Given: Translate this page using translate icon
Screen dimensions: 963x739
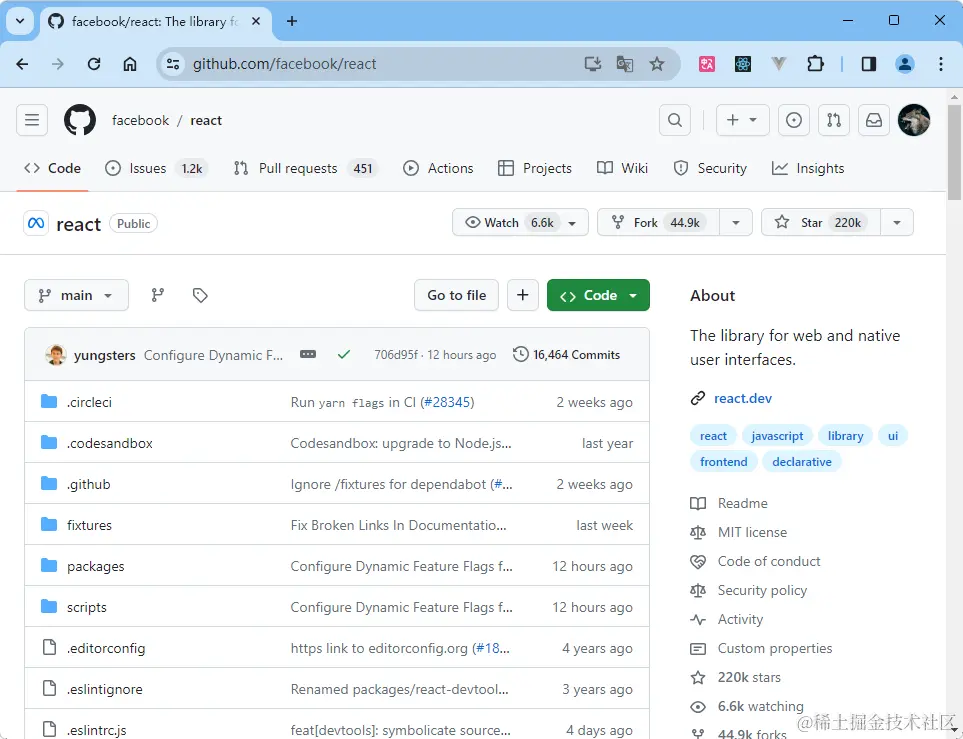Looking at the screenshot, I should [x=625, y=64].
